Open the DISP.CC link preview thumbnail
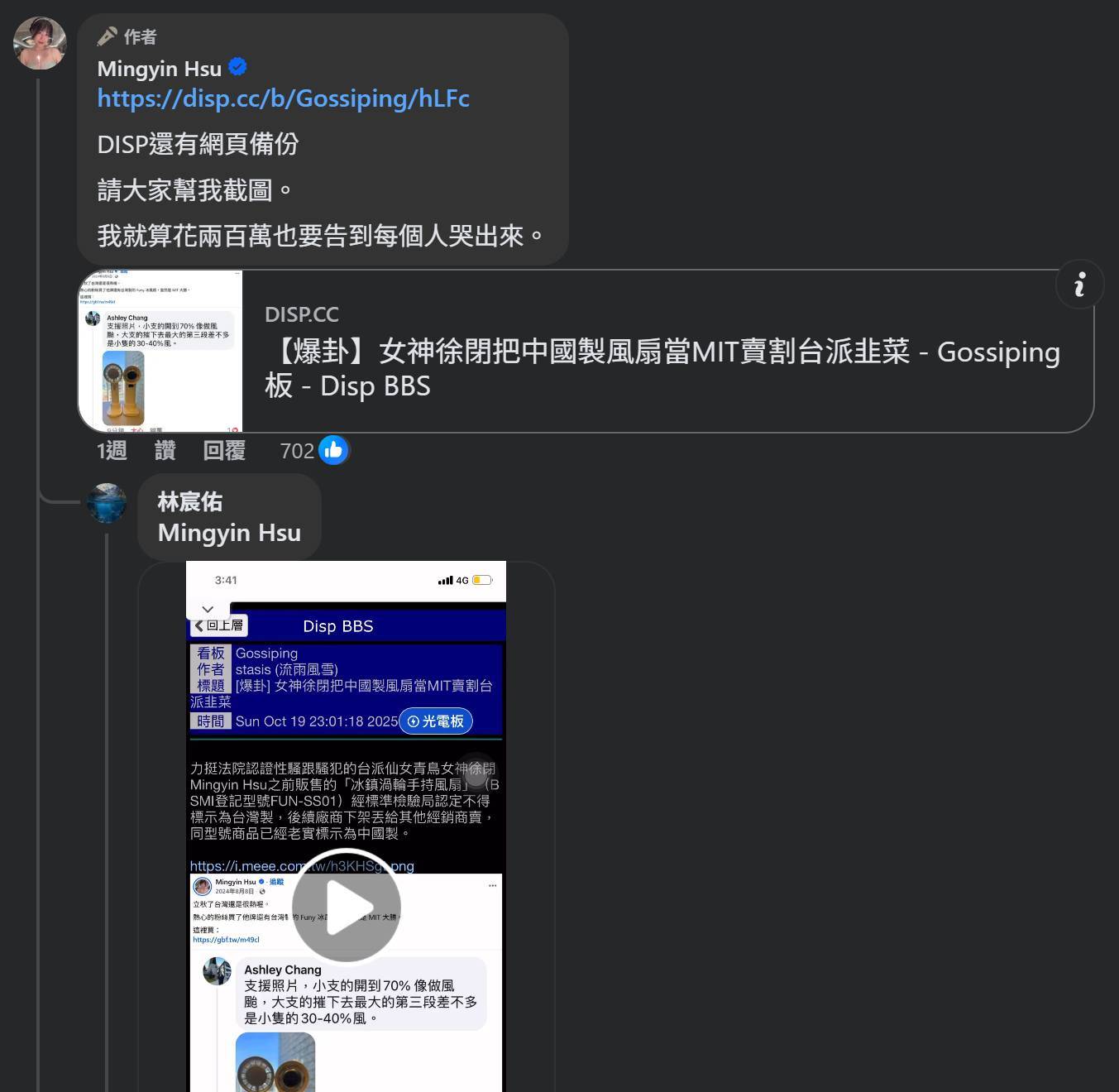 point(160,351)
